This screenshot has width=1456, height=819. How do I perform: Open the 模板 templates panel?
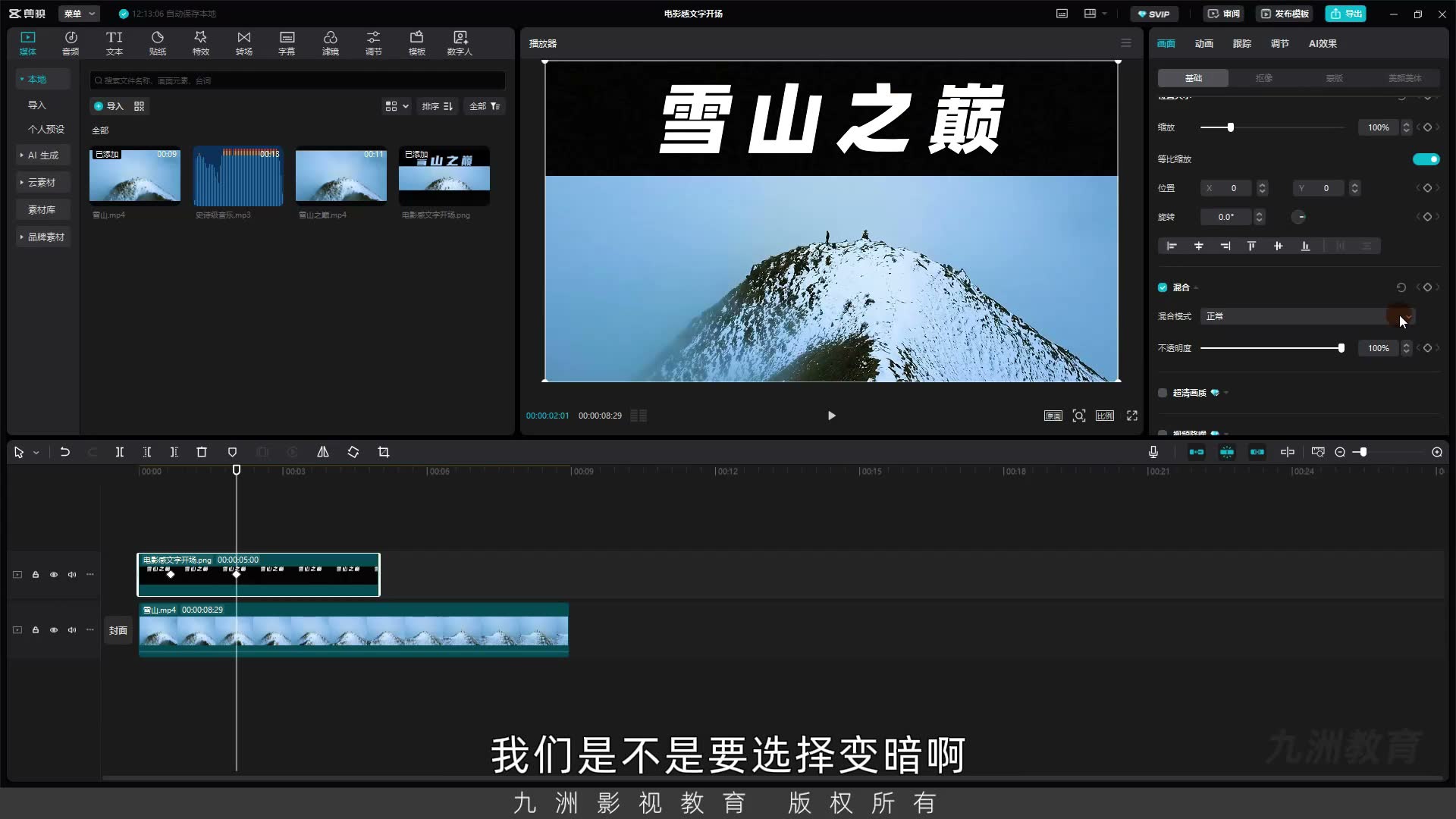coord(417,43)
